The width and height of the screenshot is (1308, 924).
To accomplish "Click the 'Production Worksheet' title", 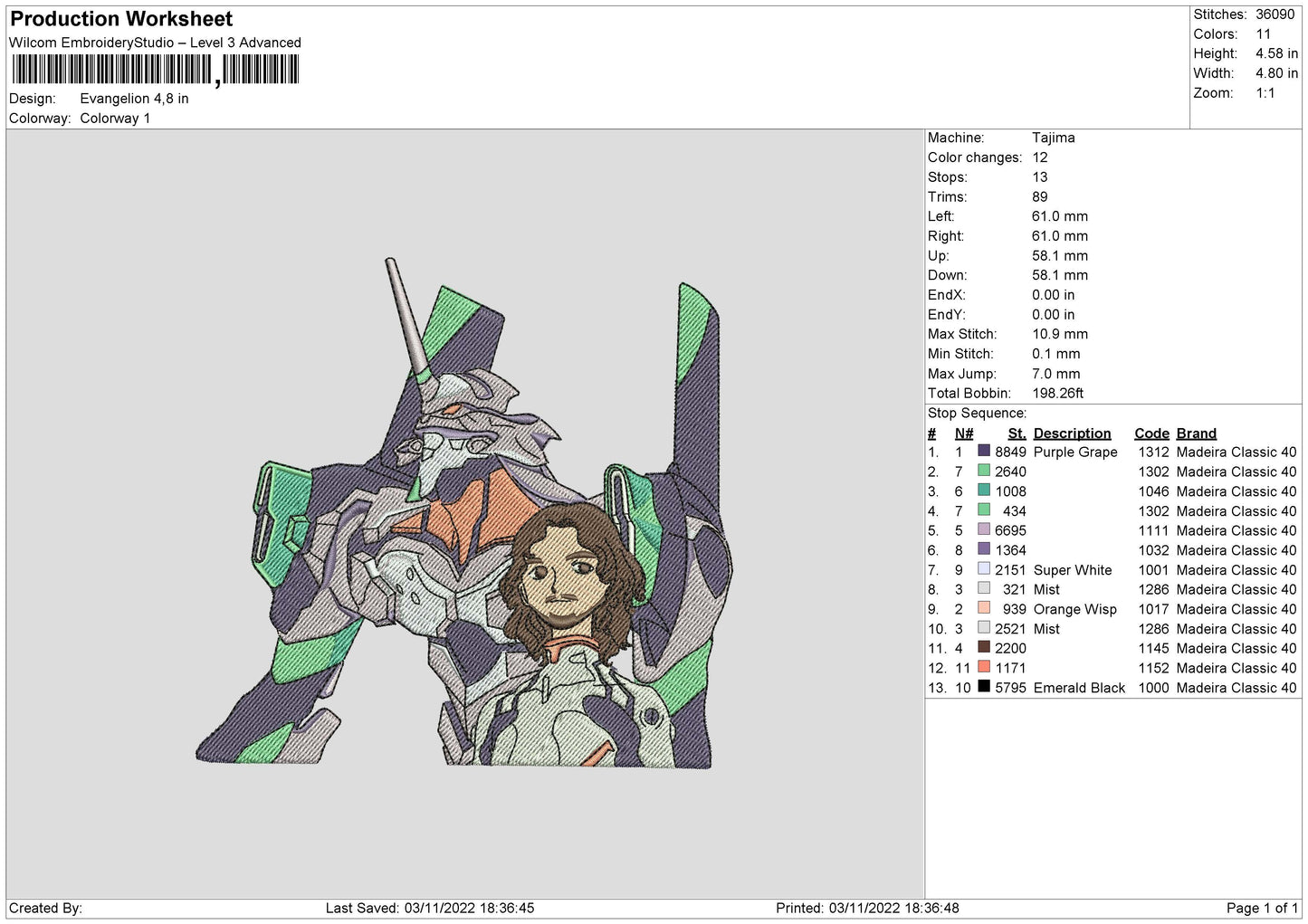I will click(x=121, y=19).
